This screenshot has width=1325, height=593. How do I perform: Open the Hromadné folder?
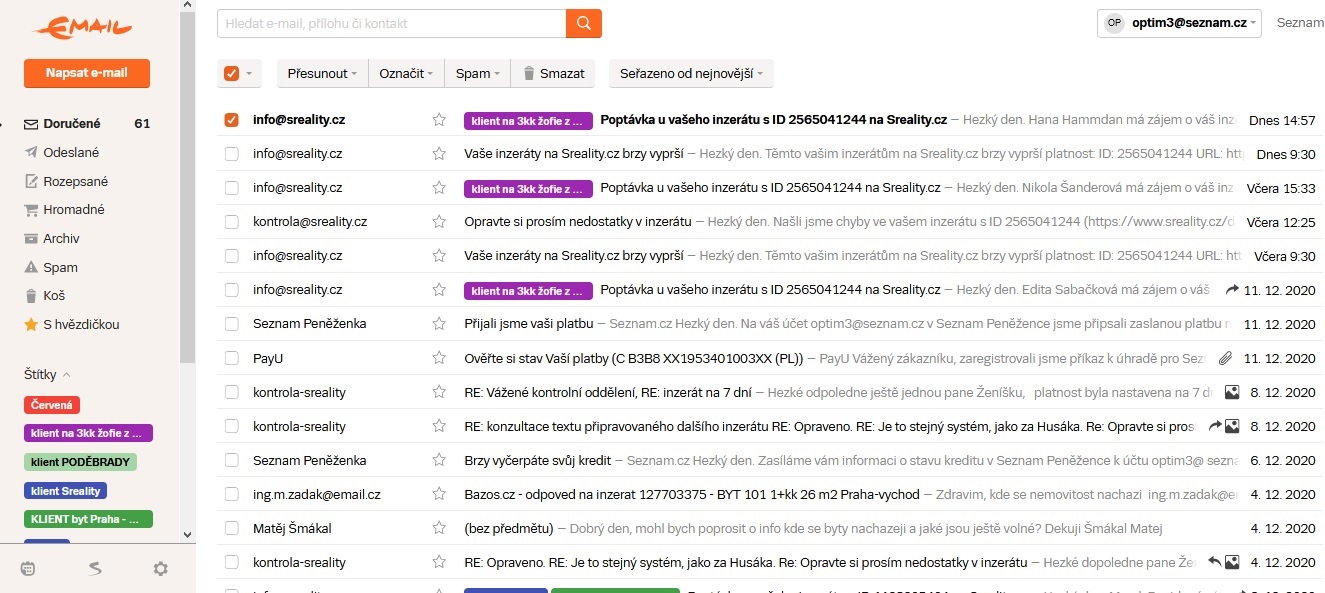73,210
